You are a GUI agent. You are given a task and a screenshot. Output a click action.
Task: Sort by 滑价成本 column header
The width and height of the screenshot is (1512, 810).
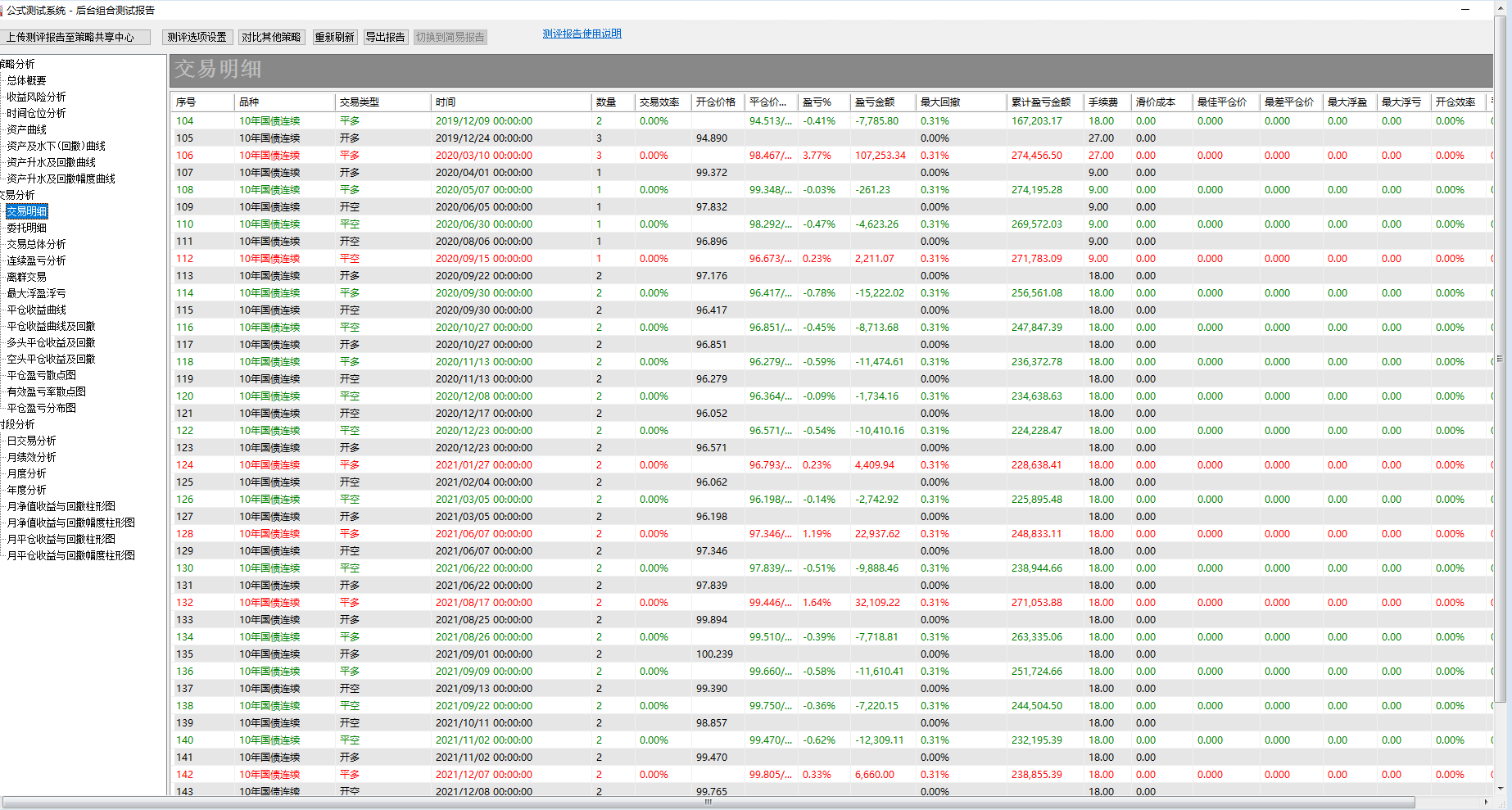point(1161,102)
